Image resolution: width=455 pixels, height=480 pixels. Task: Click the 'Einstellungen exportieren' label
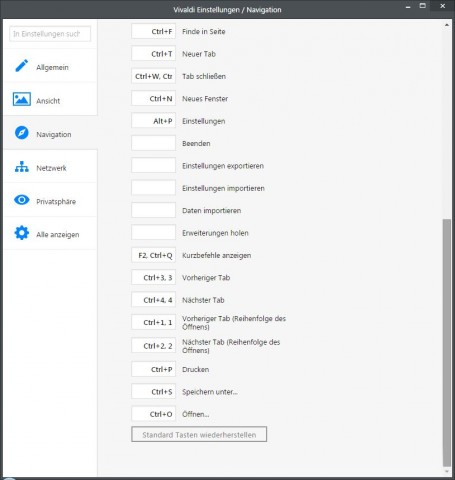pos(223,166)
